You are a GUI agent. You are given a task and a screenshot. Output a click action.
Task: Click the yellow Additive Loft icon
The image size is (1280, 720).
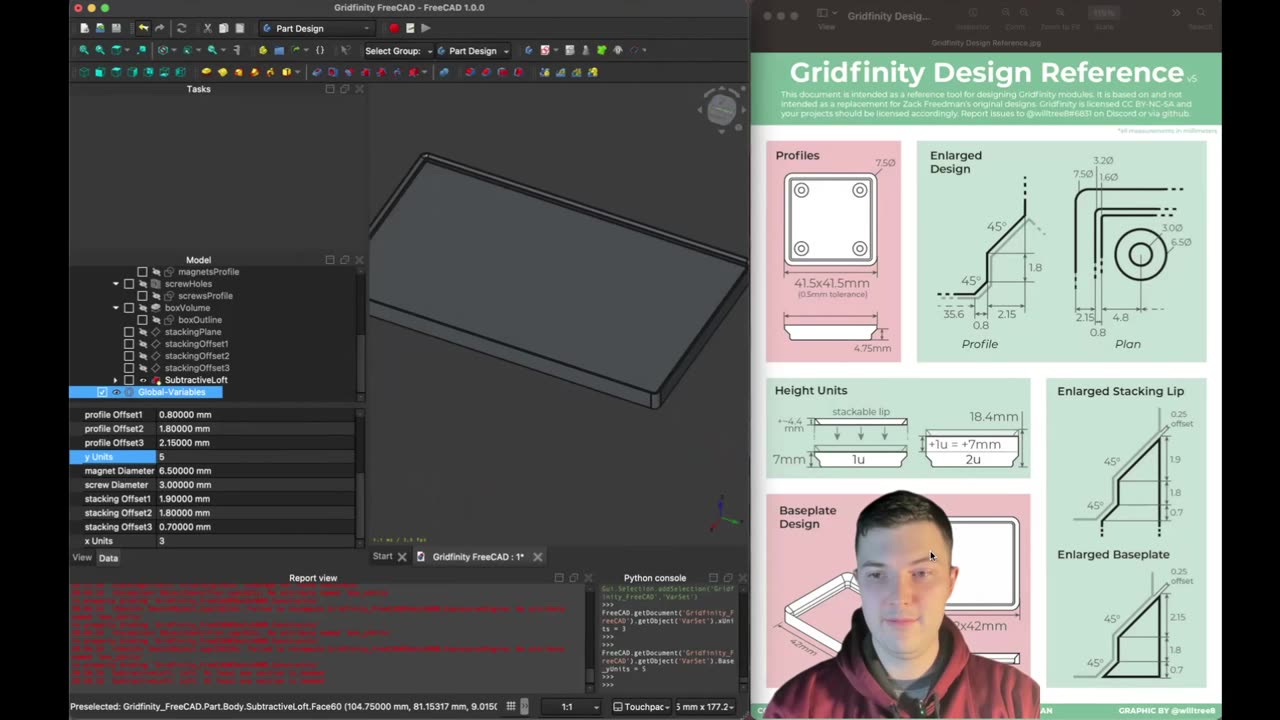coord(239,72)
